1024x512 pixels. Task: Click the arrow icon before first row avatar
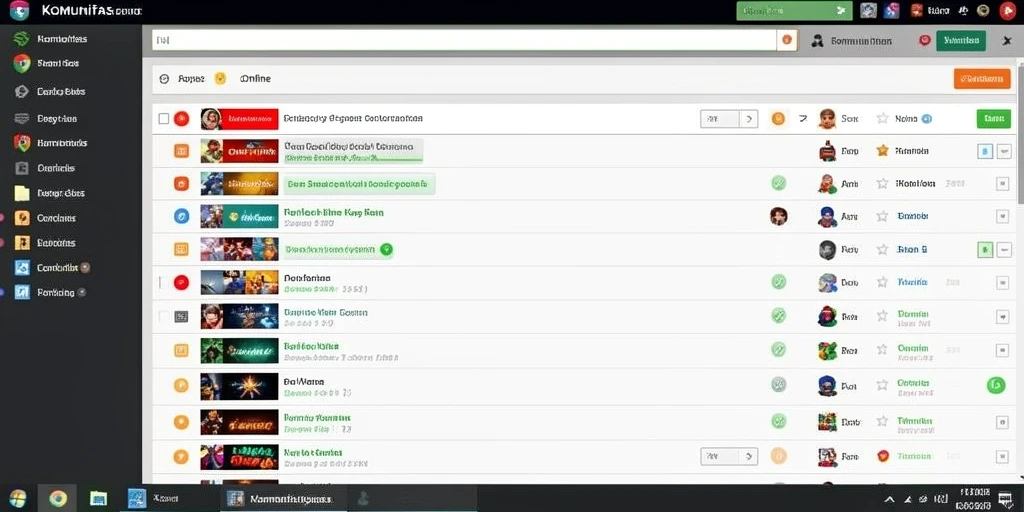click(803, 119)
